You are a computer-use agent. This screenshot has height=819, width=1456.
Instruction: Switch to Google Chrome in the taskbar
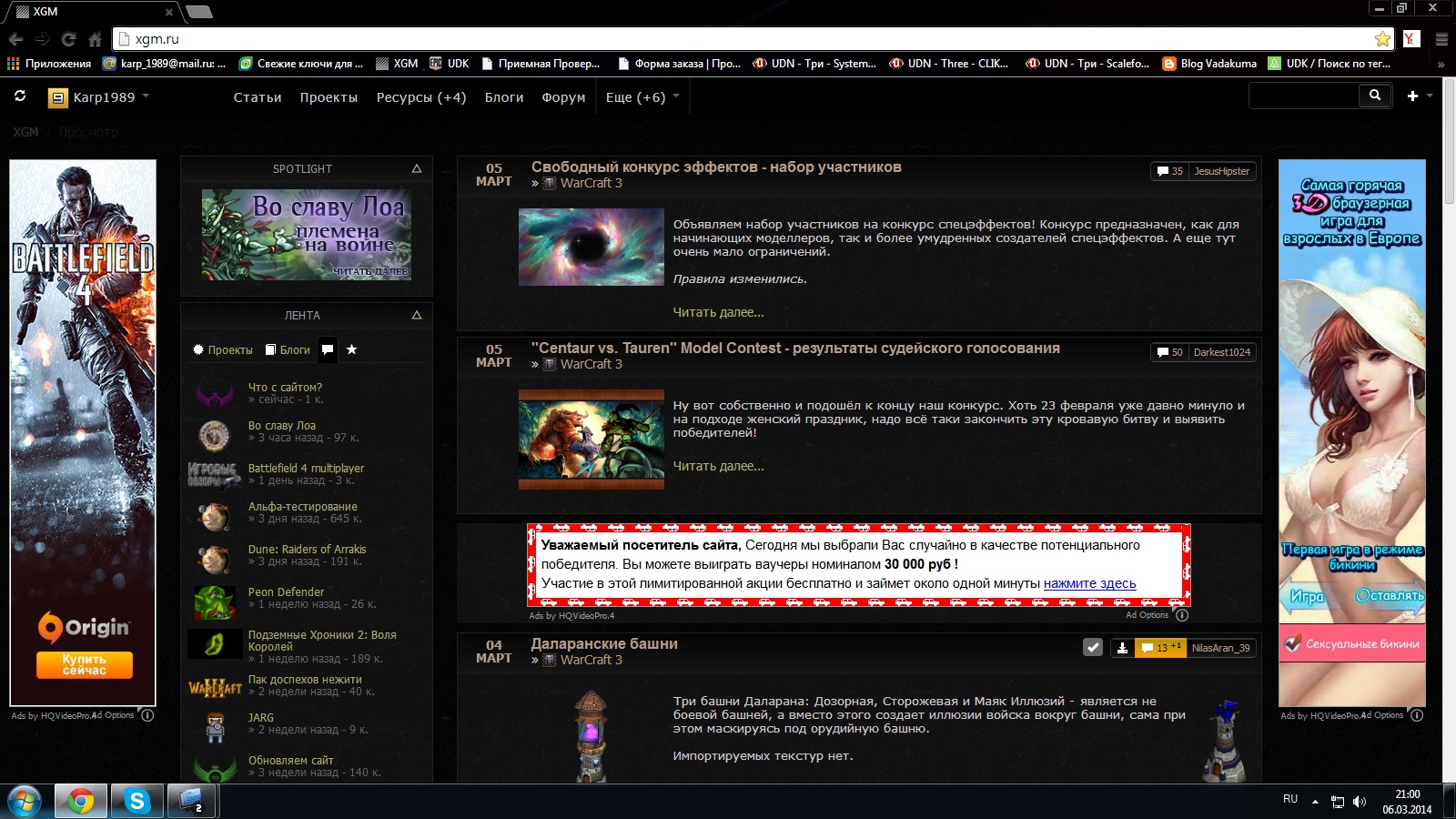pos(80,802)
